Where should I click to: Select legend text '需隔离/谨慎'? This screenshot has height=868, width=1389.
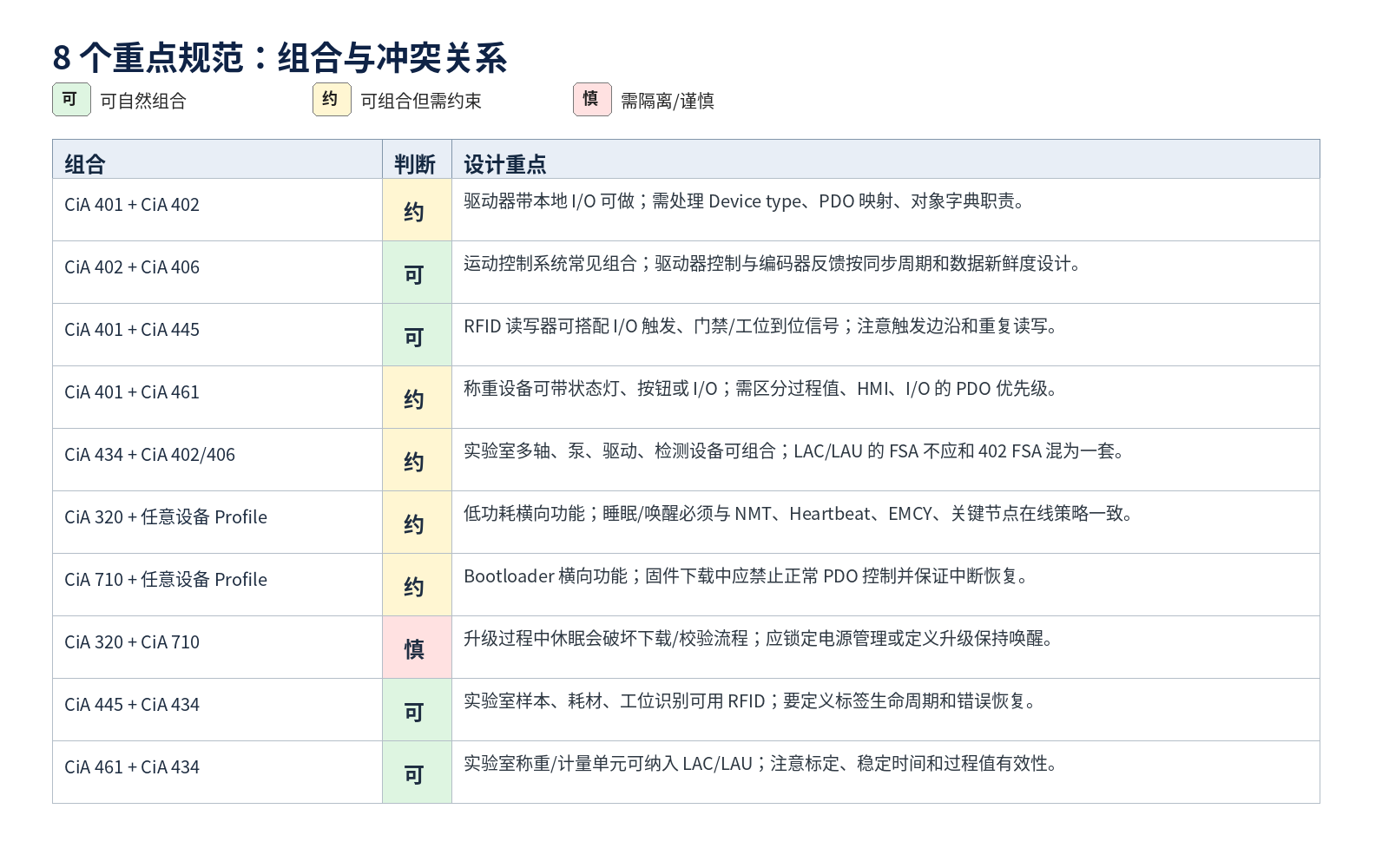click(x=668, y=101)
